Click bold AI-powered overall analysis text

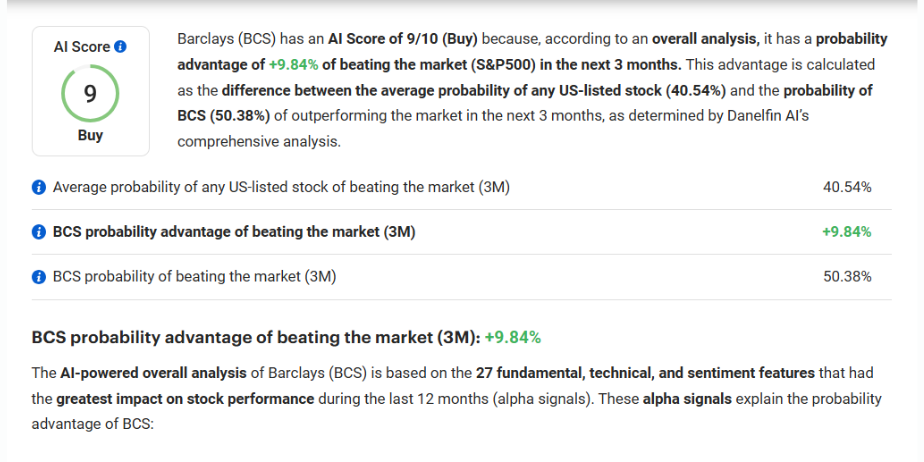click(153, 373)
